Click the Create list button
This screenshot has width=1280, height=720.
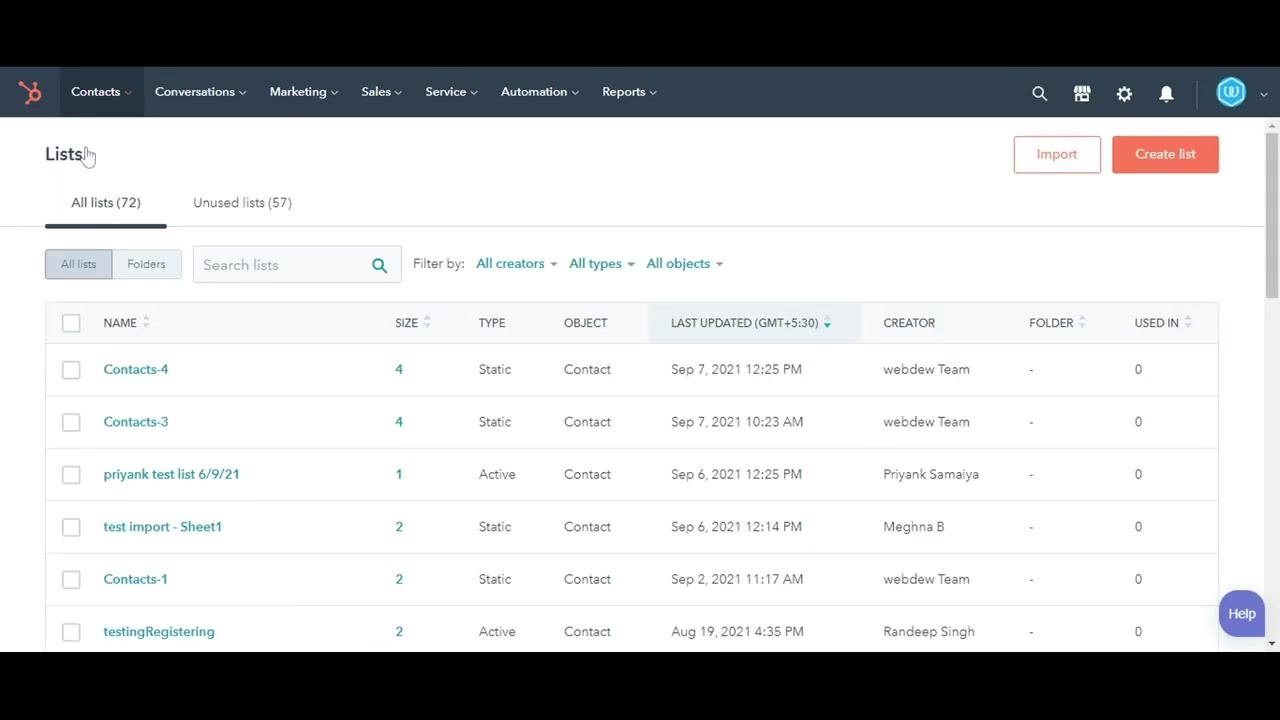pos(1165,155)
